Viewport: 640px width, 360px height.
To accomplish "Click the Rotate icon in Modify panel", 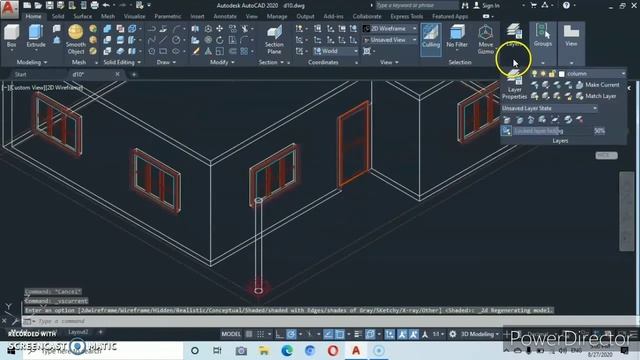I will (x=220, y=40).
